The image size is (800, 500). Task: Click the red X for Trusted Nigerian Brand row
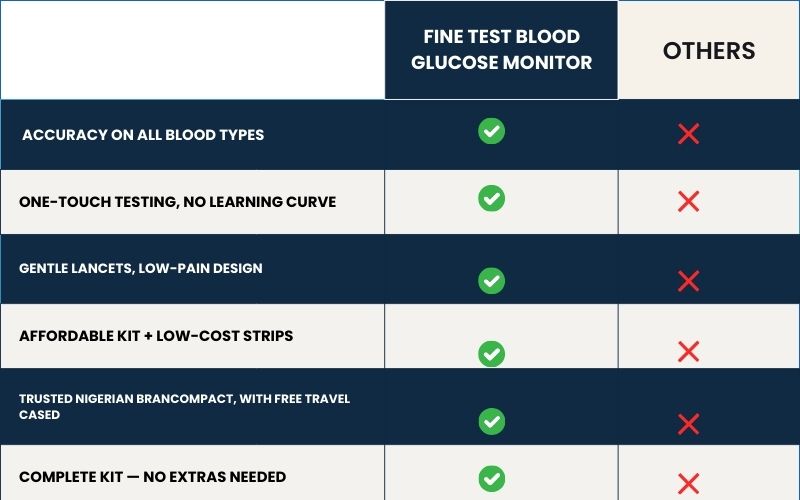click(x=688, y=424)
